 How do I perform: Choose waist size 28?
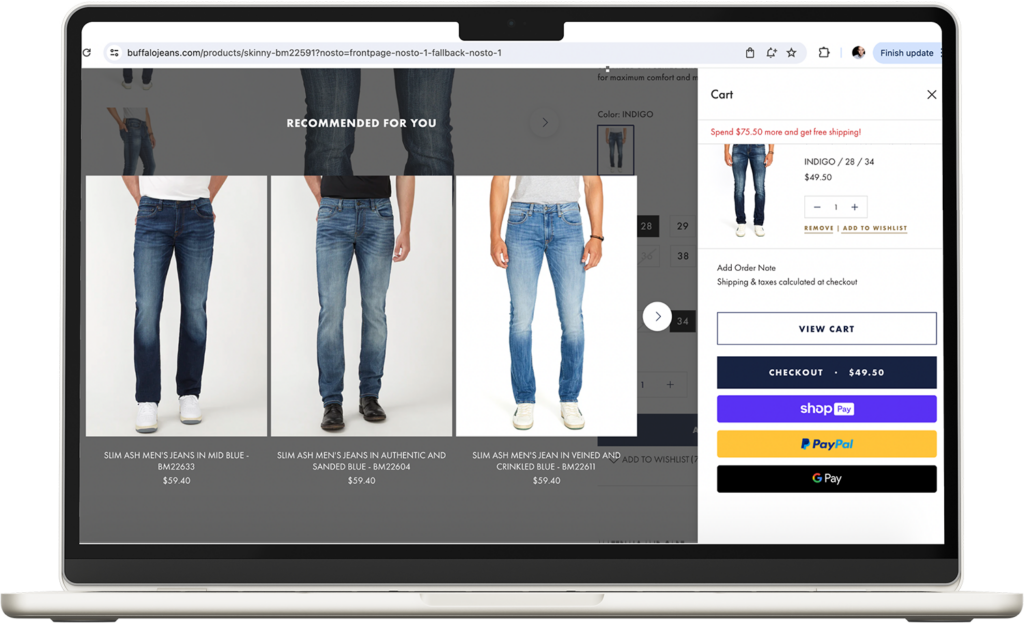coord(647,226)
